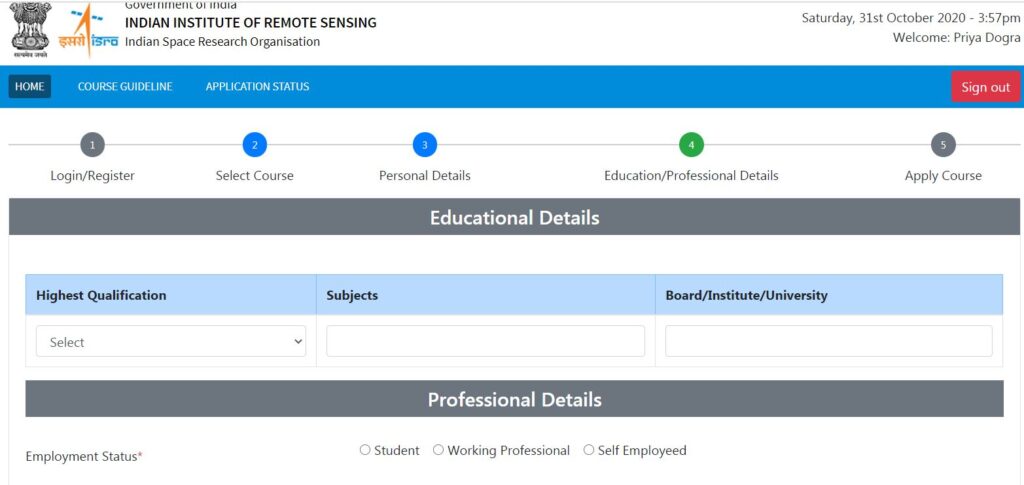Click the Government of India emblem logo
Screen dimensions: 1024x485
(31, 30)
